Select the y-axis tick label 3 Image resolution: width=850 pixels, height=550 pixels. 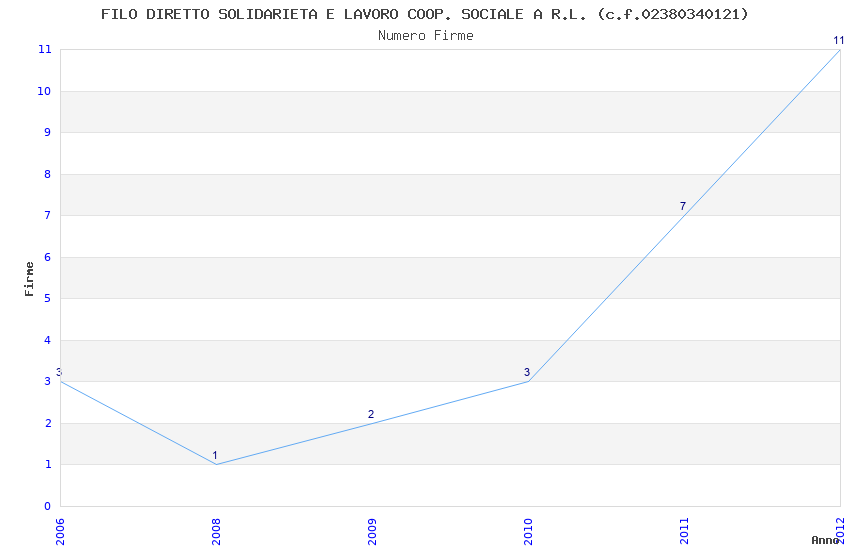(x=48, y=381)
